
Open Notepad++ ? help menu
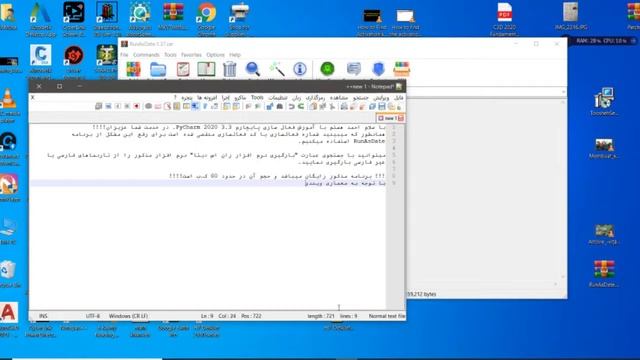tap(176, 98)
